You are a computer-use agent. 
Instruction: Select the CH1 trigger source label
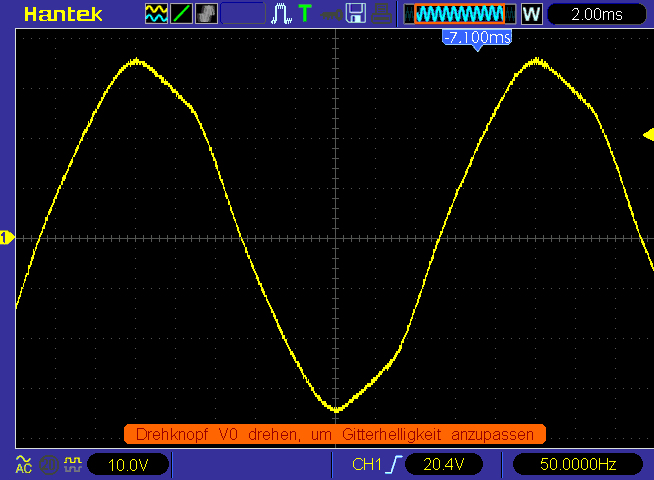pos(367,465)
